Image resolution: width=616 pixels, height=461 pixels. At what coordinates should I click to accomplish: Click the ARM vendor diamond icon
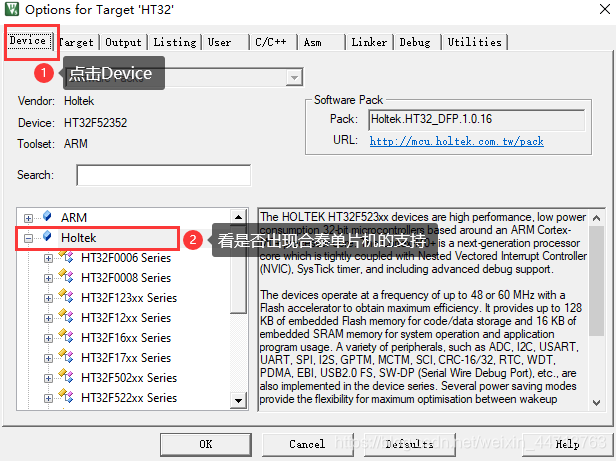(x=47, y=216)
